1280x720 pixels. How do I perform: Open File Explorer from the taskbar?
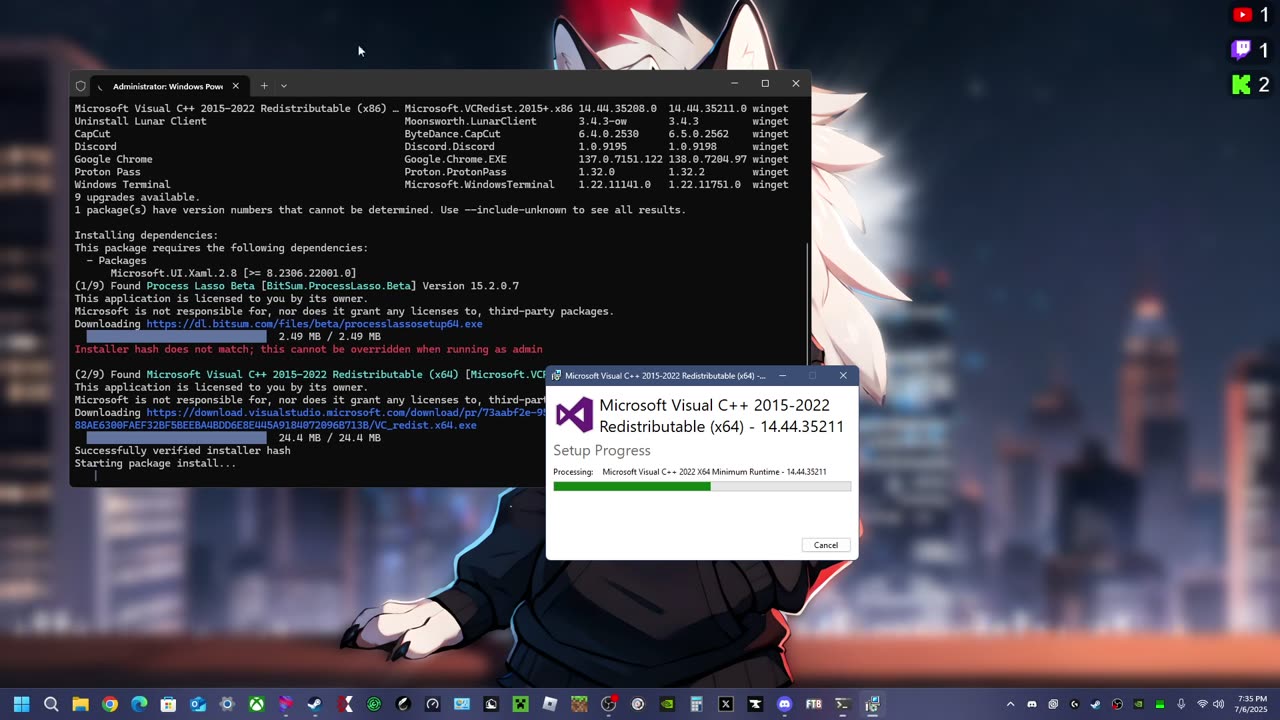pos(80,704)
